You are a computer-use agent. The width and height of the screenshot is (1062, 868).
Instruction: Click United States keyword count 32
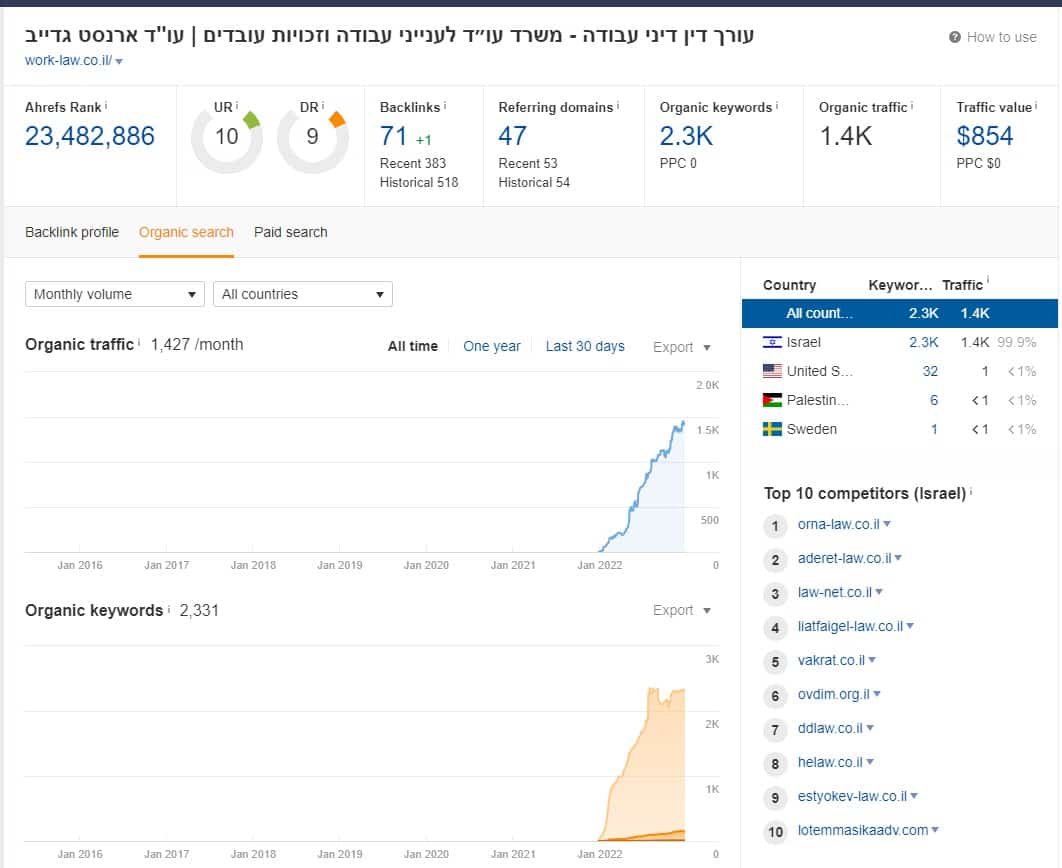pos(930,371)
